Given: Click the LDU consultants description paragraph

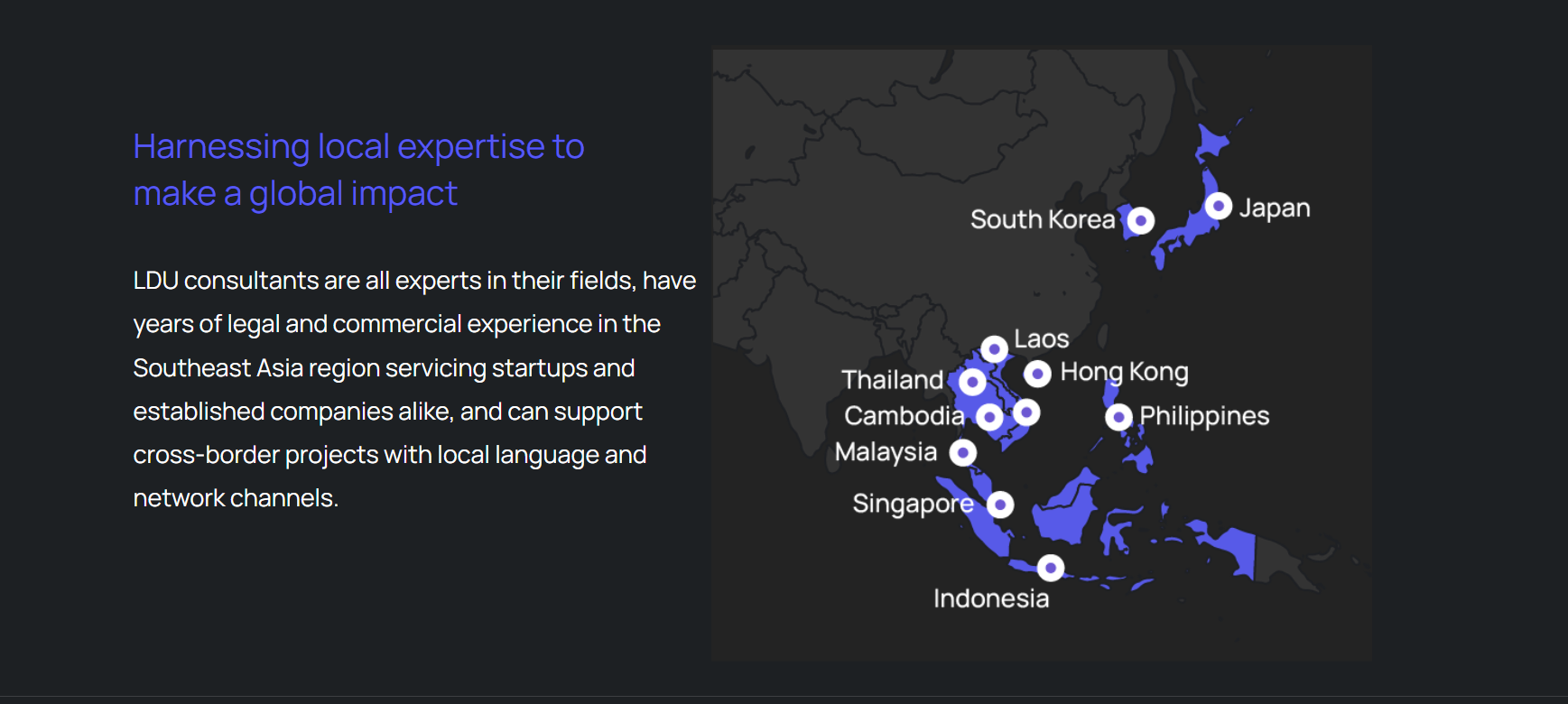Looking at the screenshot, I should 414,389.
